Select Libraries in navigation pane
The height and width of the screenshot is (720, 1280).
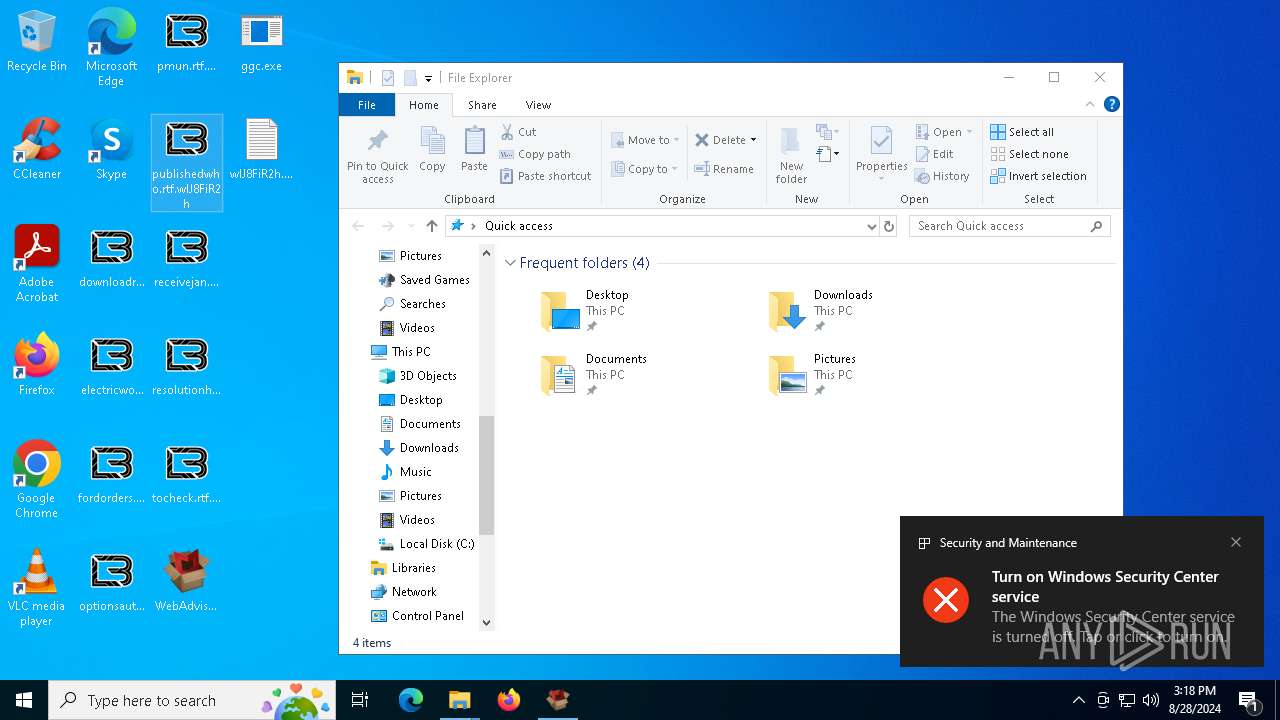pyautogui.click(x=403, y=568)
